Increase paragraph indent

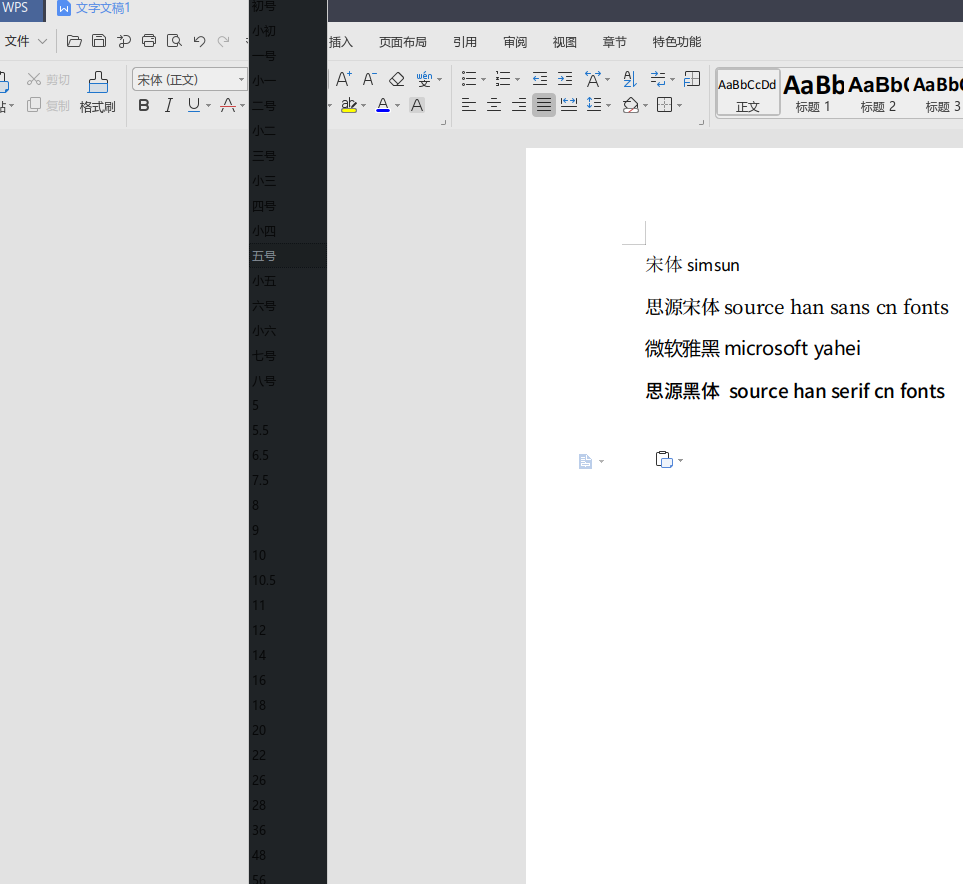(565, 79)
